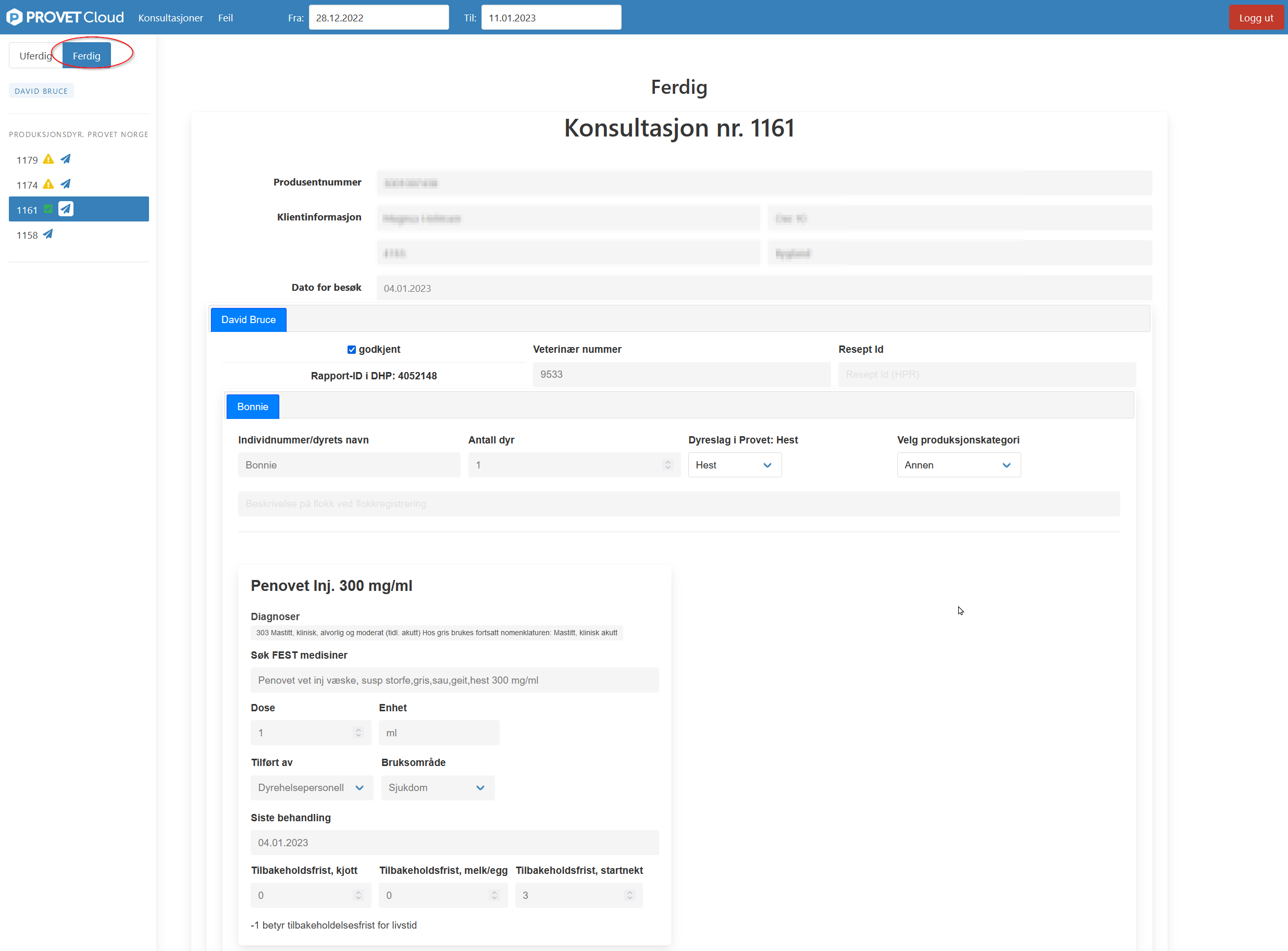Image resolution: width=1288 pixels, height=951 pixels.
Task: Click warning icon next to 1179
Action: pos(48,159)
